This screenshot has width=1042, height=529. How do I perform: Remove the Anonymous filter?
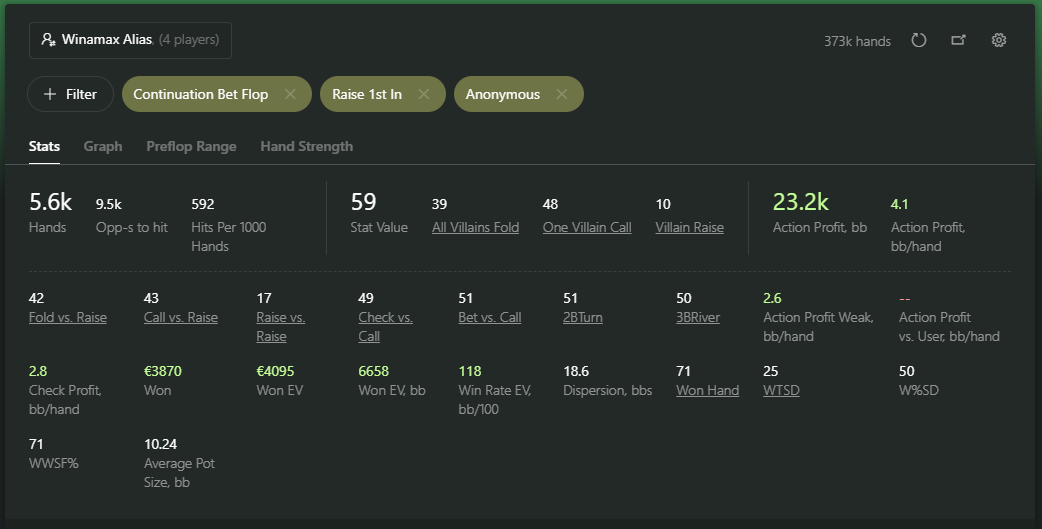[x=562, y=94]
